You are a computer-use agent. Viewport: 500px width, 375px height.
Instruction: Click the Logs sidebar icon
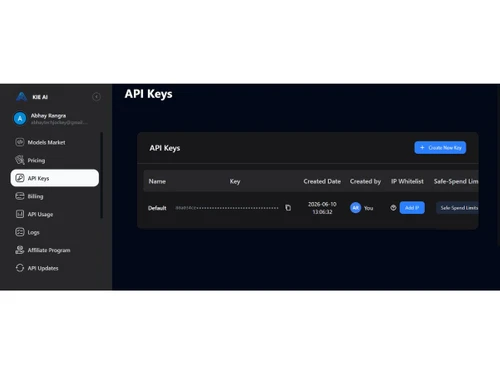coord(20,232)
